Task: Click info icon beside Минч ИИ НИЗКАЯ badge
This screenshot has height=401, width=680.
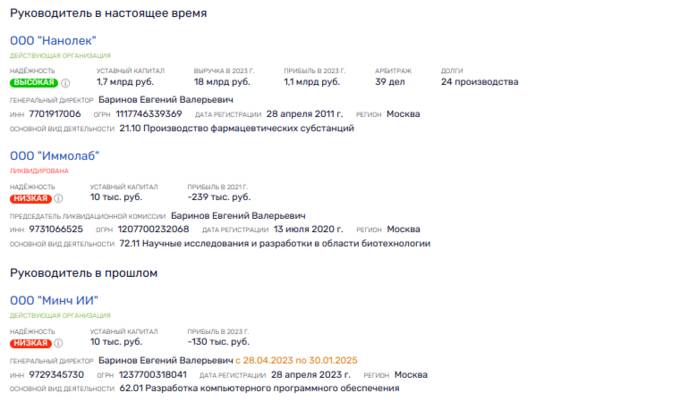Action: pos(59,343)
